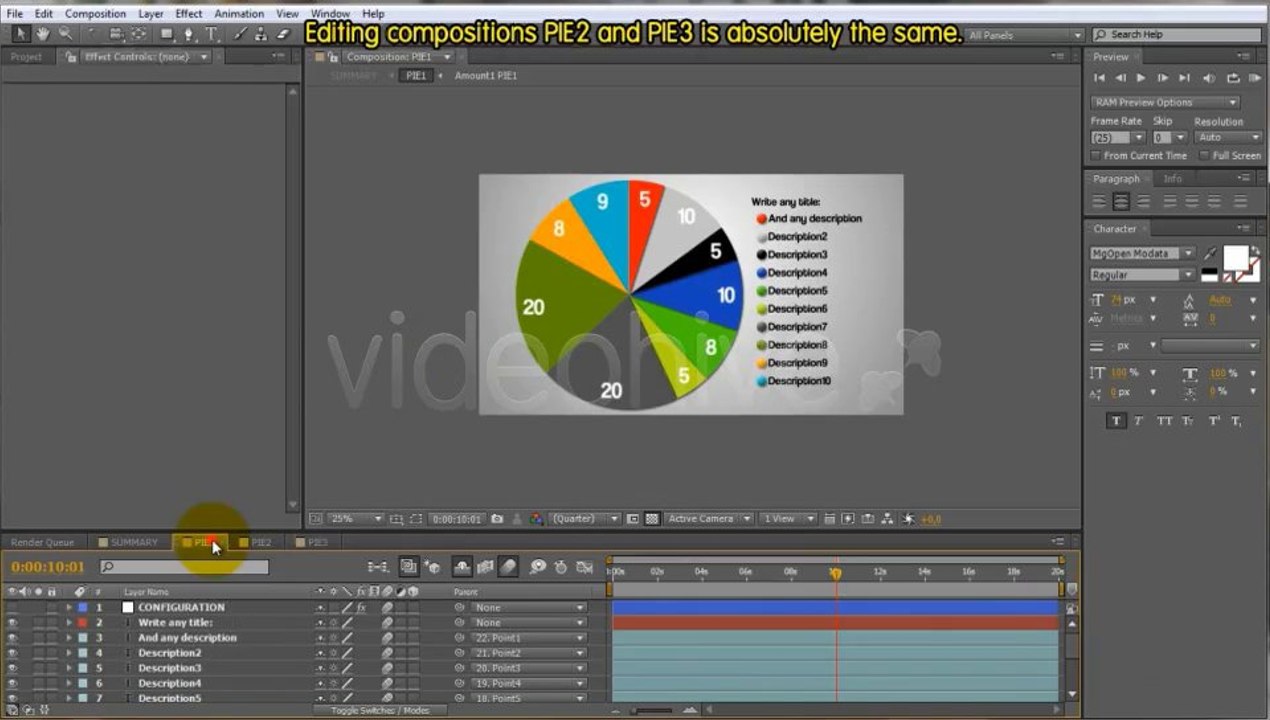The height and width of the screenshot is (720, 1270).
Task: Select the Selection arrow tool
Action: point(21,34)
